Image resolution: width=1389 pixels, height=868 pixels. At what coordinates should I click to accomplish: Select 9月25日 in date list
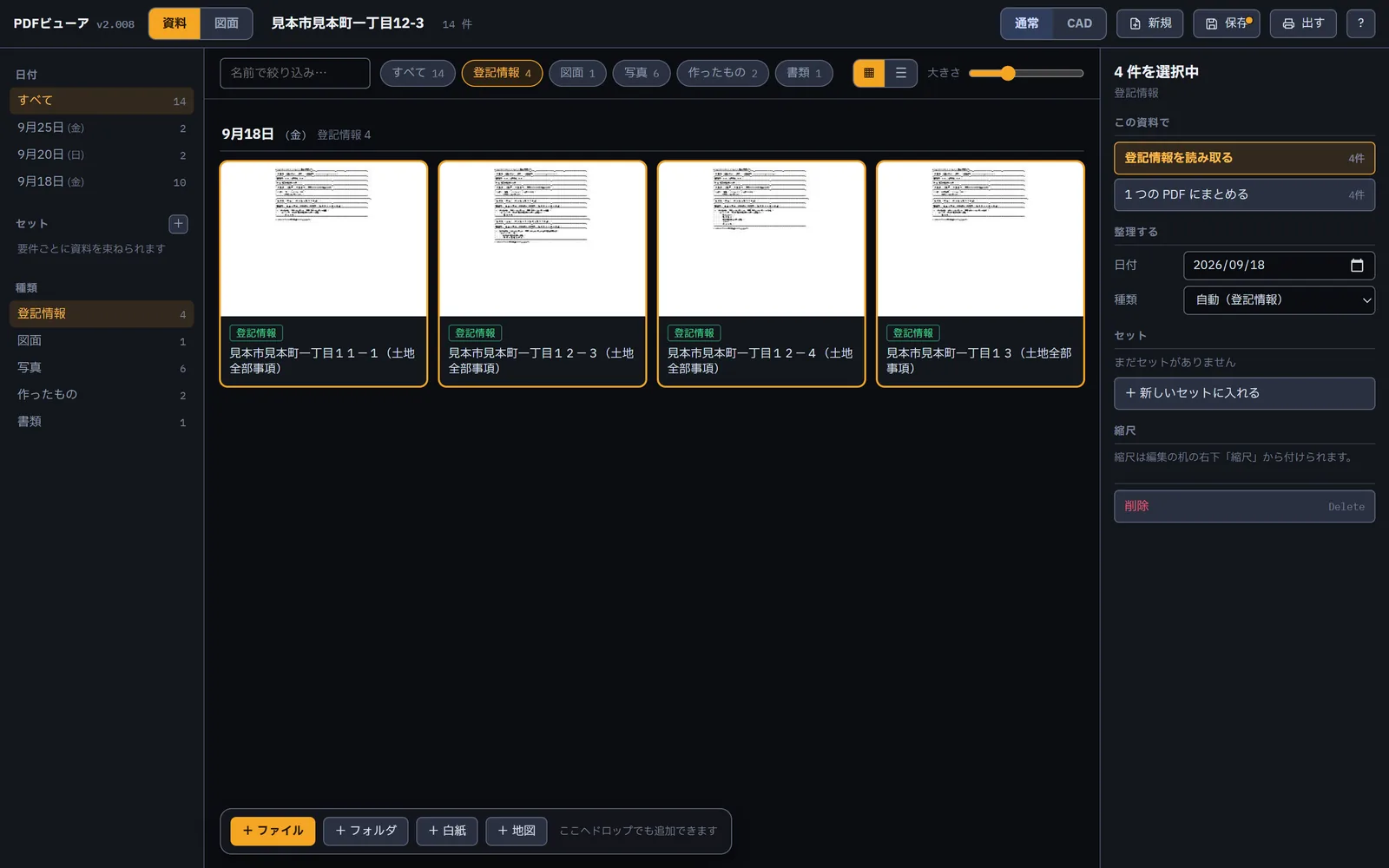102,128
